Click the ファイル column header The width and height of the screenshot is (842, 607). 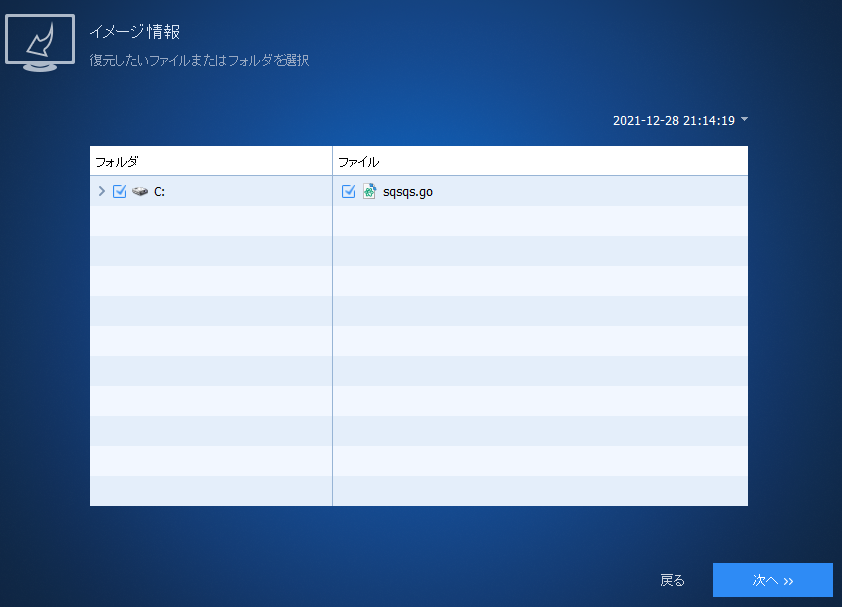[x=540, y=161]
